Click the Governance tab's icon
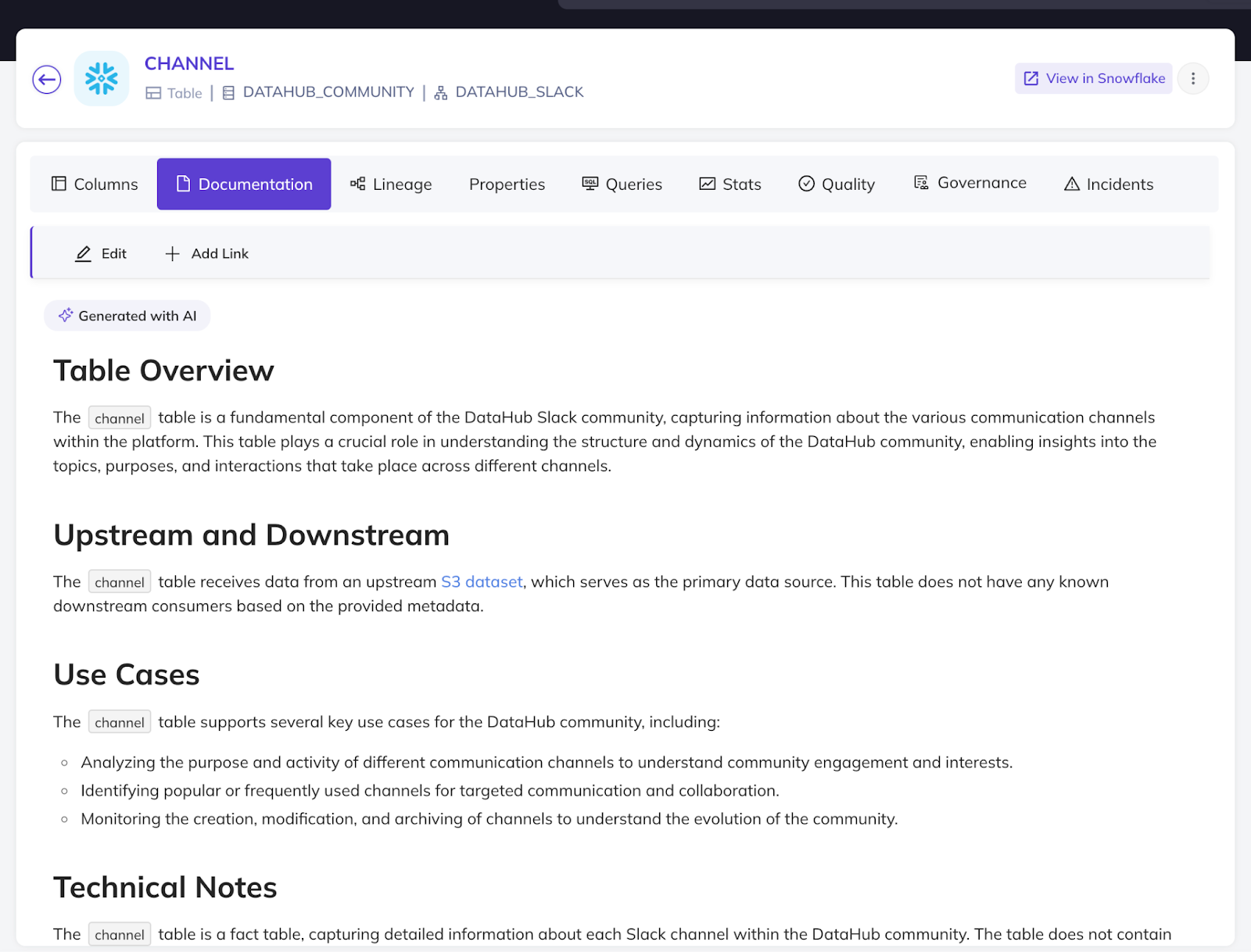This screenshot has height=952, width=1251. (x=922, y=182)
